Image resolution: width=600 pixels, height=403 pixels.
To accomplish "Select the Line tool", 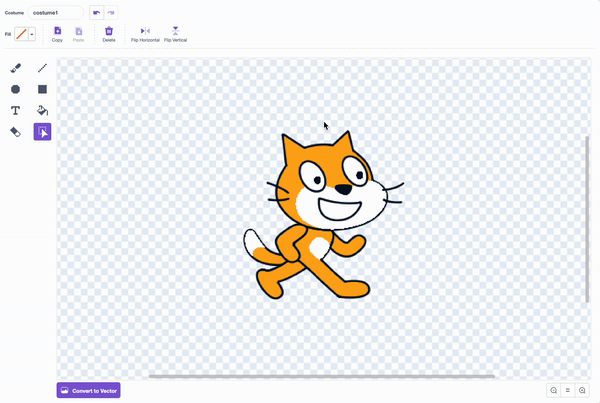I will 42,68.
